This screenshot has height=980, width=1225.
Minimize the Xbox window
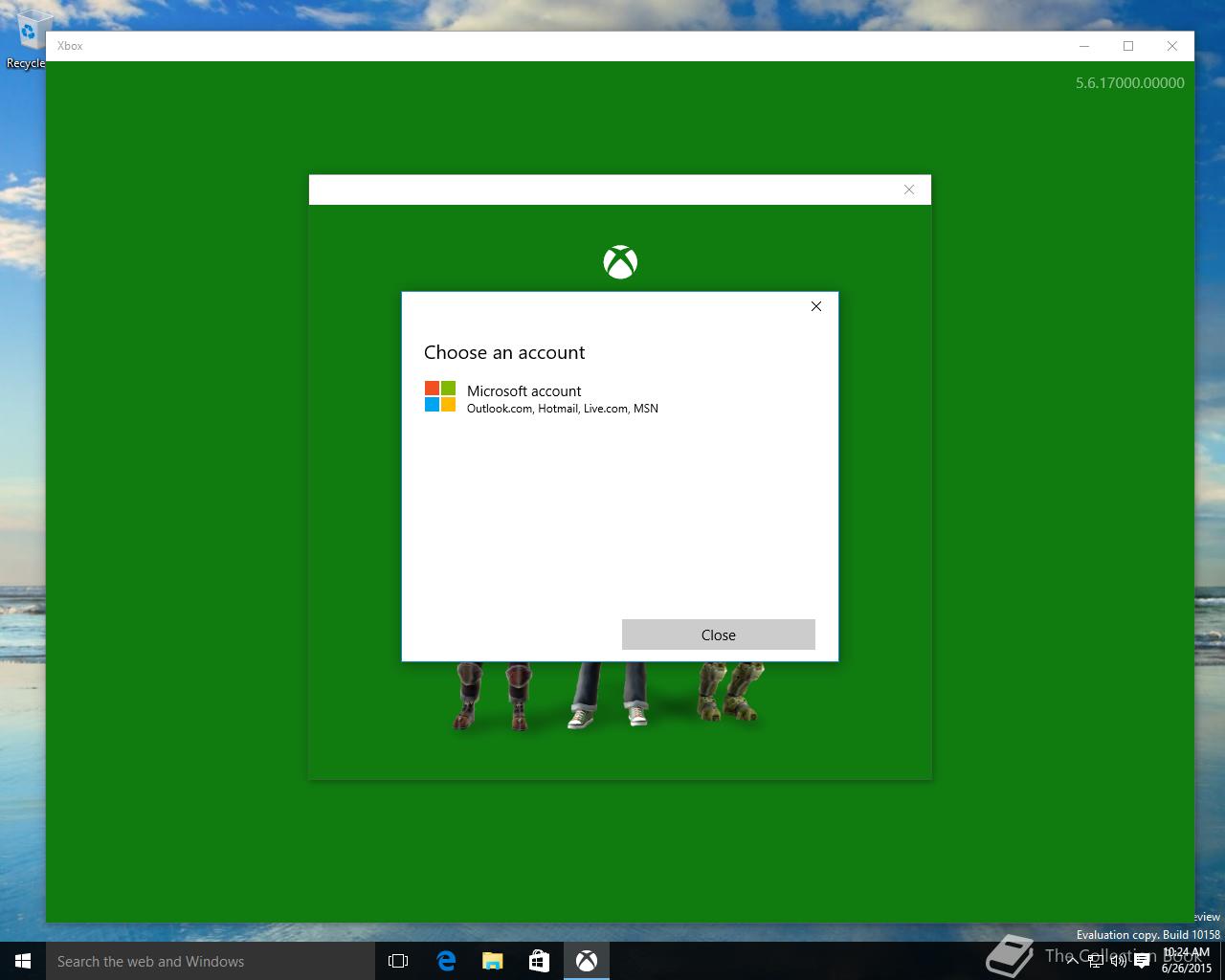pyautogui.click(x=1084, y=46)
